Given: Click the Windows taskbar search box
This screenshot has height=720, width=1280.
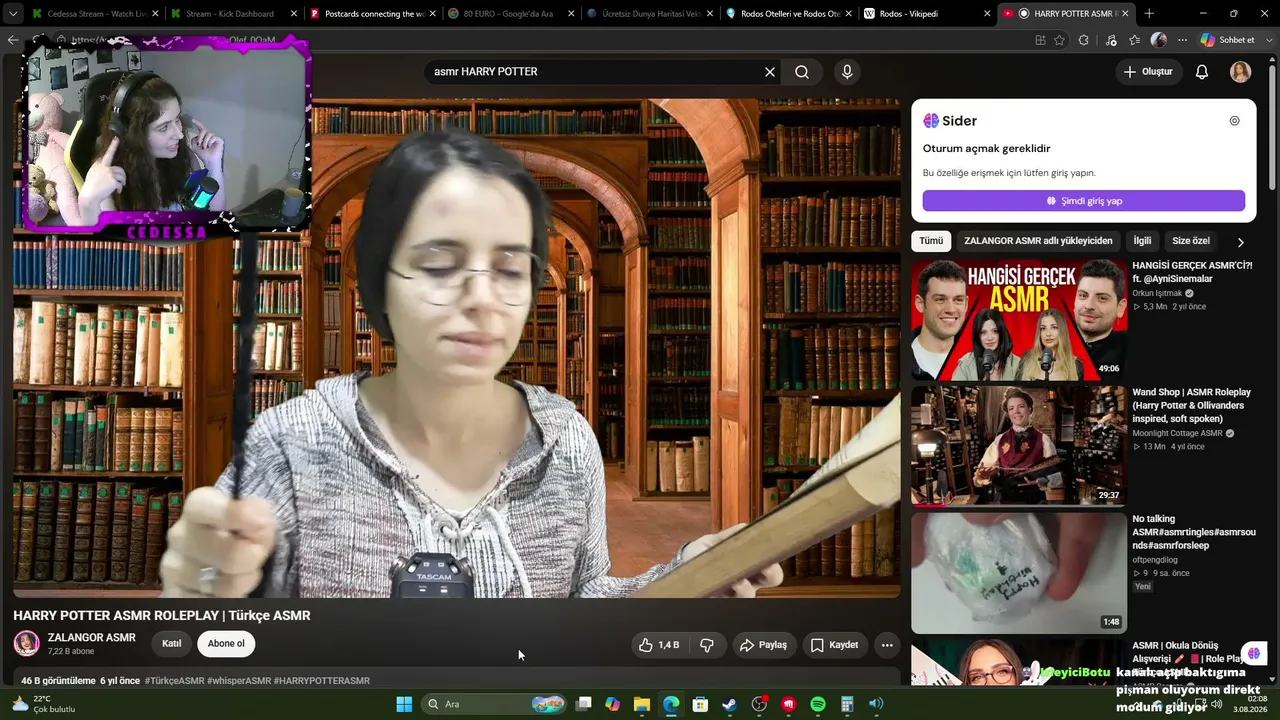Looking at the screenshot, I should point(495,704).
